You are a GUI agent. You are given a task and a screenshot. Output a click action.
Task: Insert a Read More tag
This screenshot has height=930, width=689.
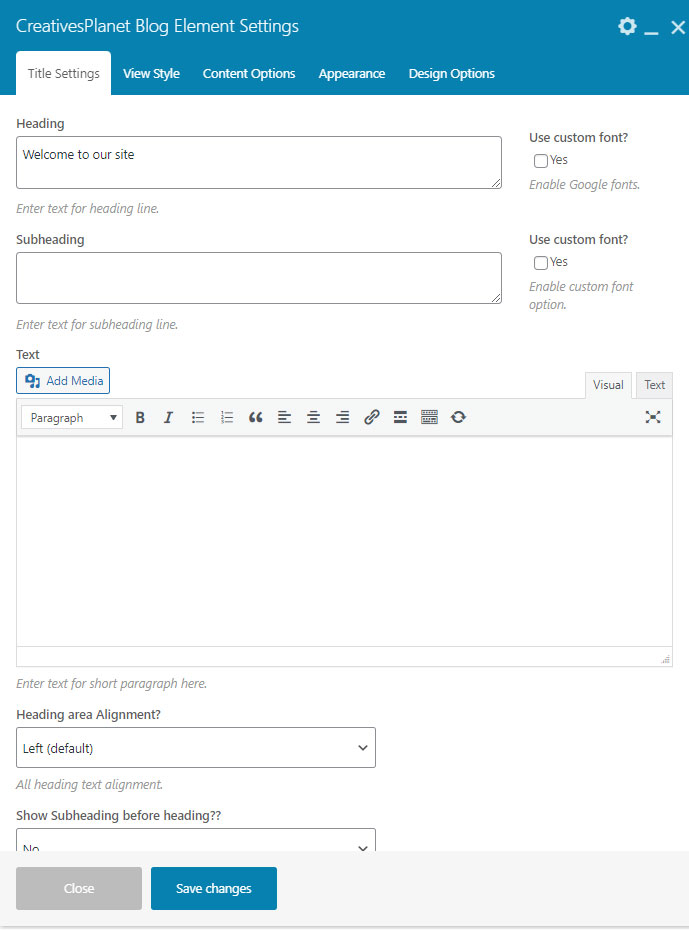400,418
